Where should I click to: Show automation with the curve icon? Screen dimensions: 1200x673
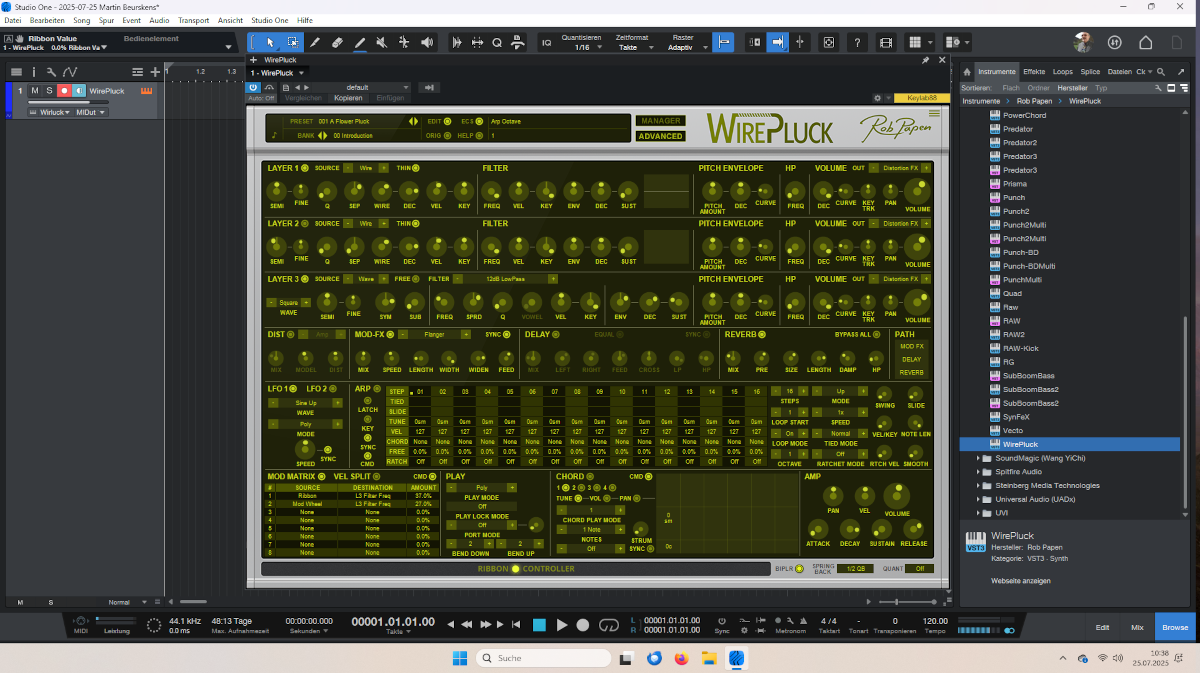coord(69,72)
